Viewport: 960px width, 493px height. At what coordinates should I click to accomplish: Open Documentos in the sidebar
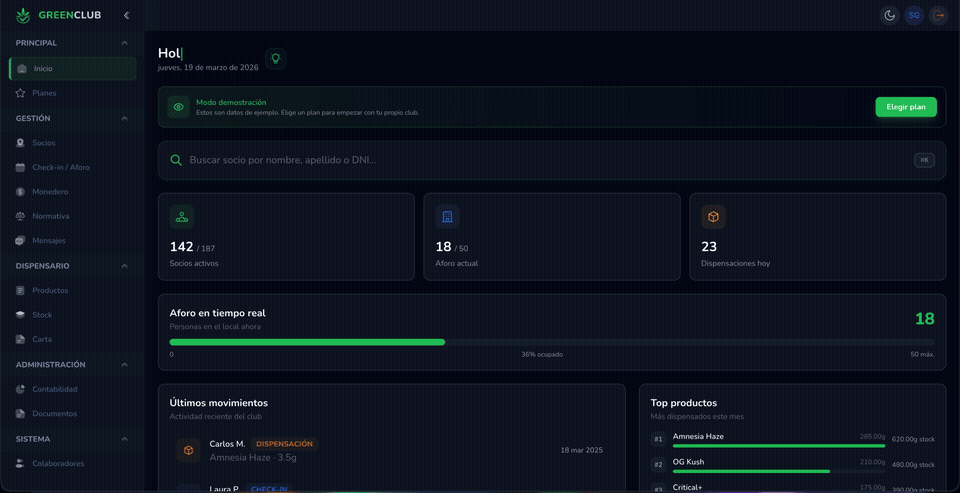73,413
